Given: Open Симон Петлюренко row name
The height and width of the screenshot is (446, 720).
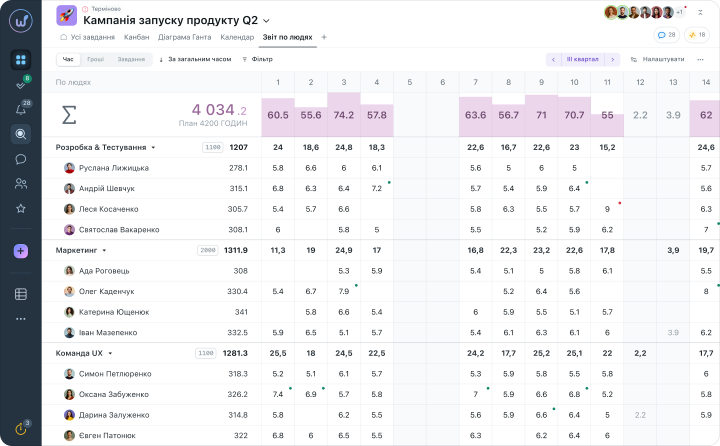Looking at the screenshot, I should (115, 374).
